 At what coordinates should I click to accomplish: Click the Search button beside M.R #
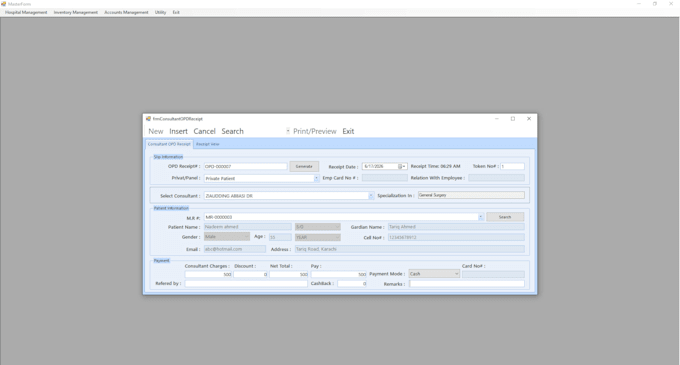pos(505,217)
